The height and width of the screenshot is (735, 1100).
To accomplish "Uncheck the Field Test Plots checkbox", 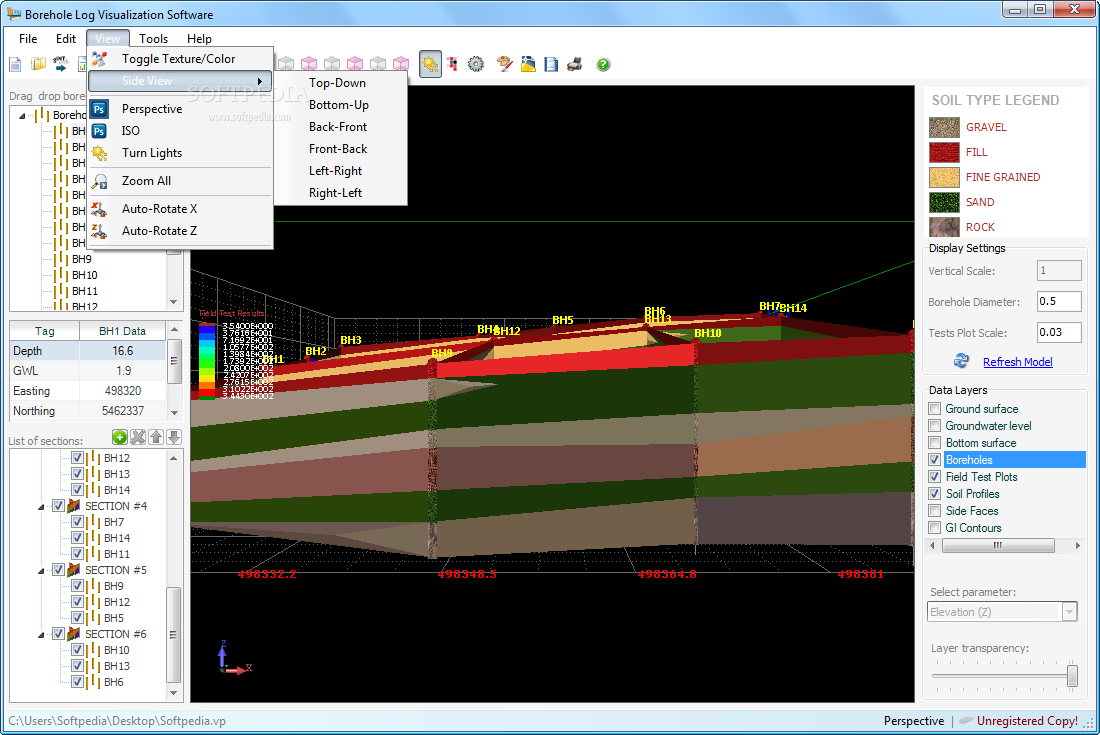I will click(x=934, y=477).
